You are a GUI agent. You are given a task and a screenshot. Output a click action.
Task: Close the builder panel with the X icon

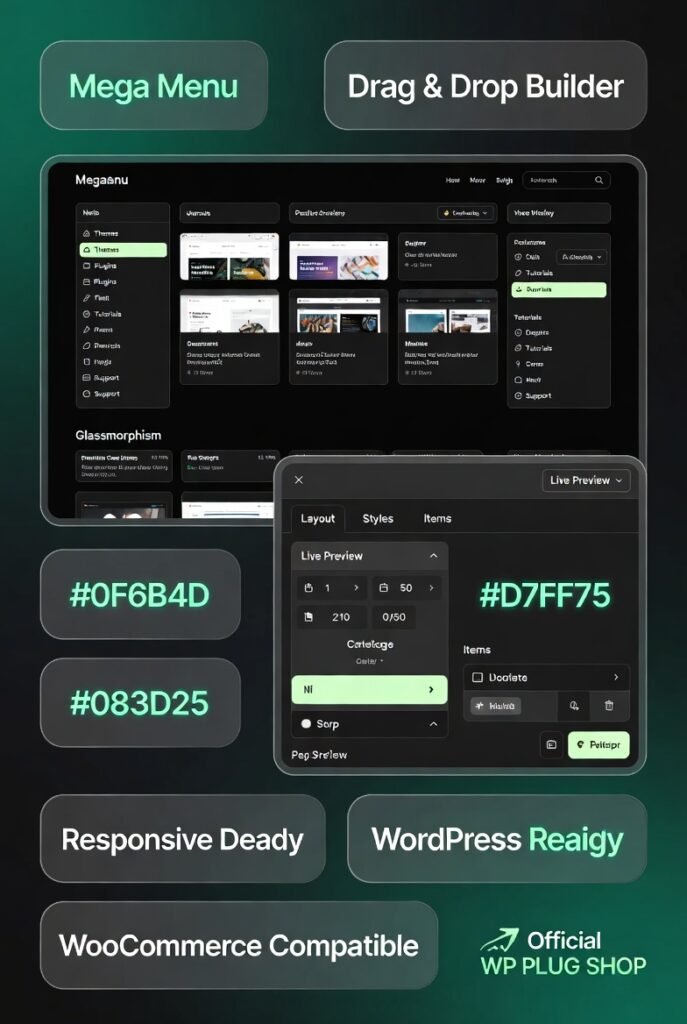[x=298, y=480]
